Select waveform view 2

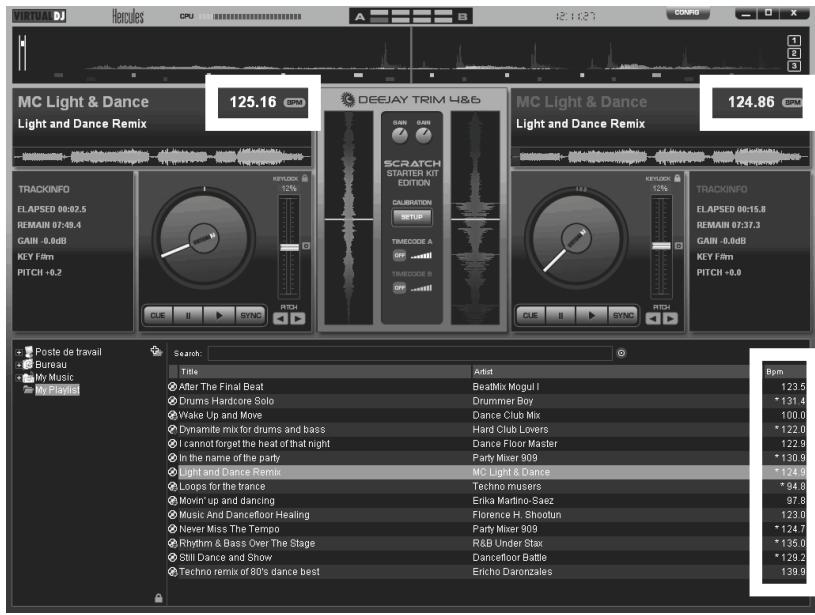pos(794,53)
